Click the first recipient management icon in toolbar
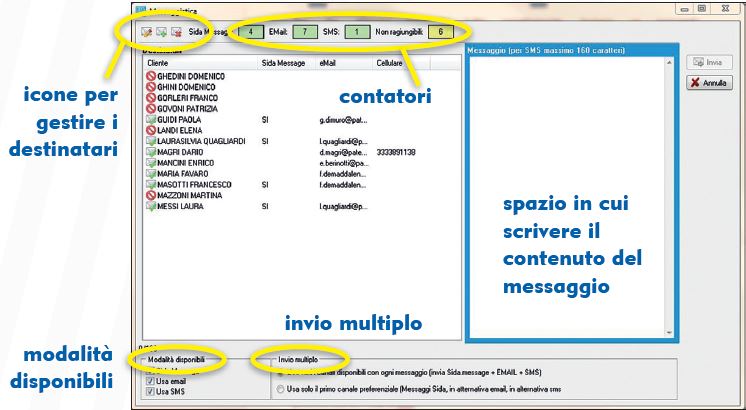The height and width of the screenshot is (410, 746). click(x=147, y=33)
